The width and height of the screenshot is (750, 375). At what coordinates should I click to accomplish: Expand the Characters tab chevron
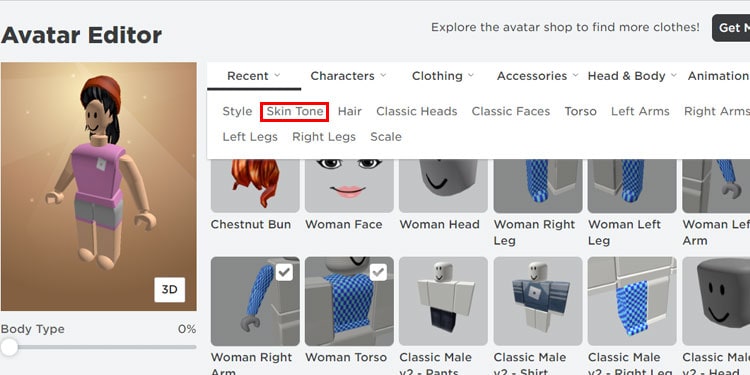click(x=383, y=76)
